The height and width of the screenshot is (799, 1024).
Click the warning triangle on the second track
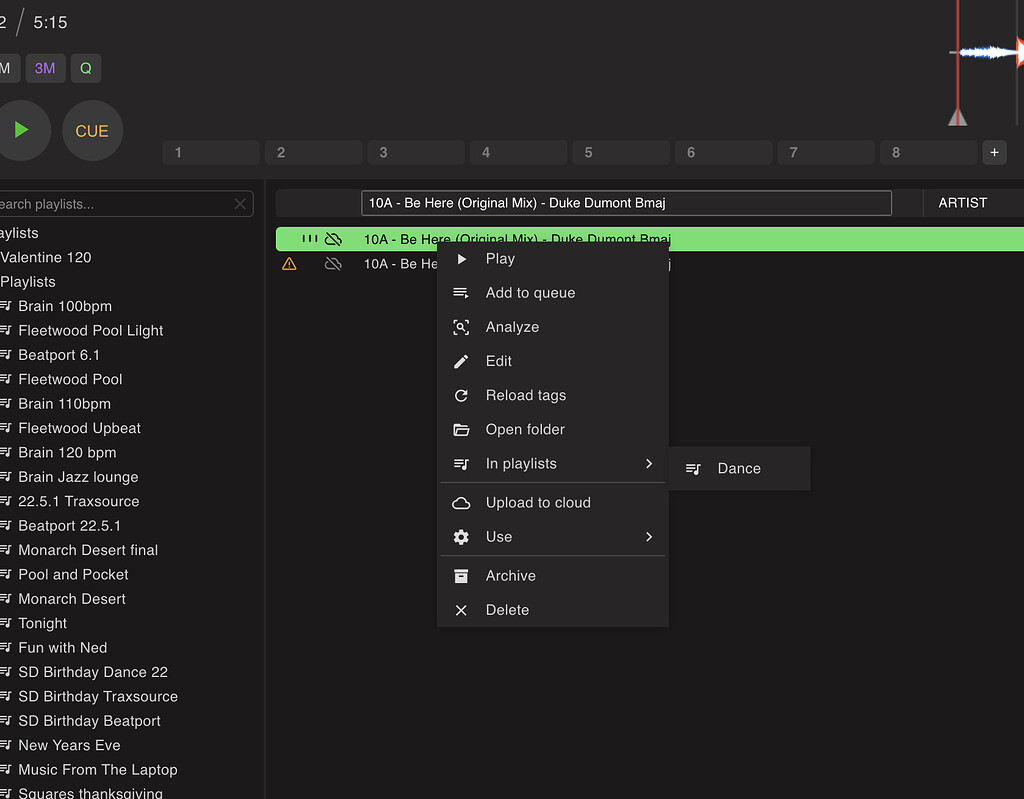(289, 263)
